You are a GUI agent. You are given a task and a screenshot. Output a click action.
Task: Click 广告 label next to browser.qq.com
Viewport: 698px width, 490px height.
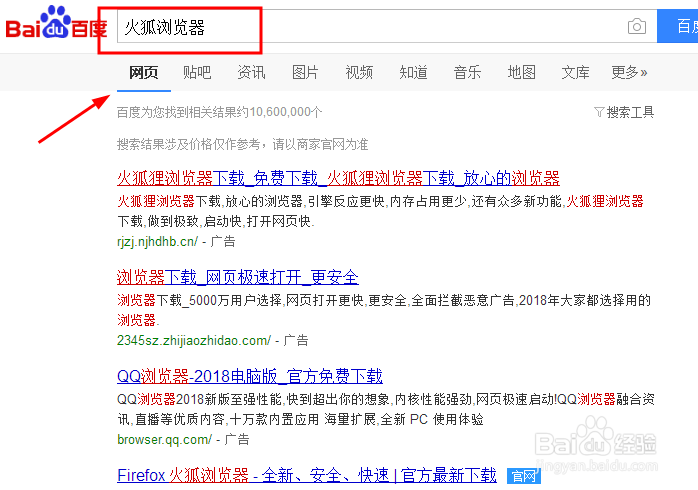237,440
